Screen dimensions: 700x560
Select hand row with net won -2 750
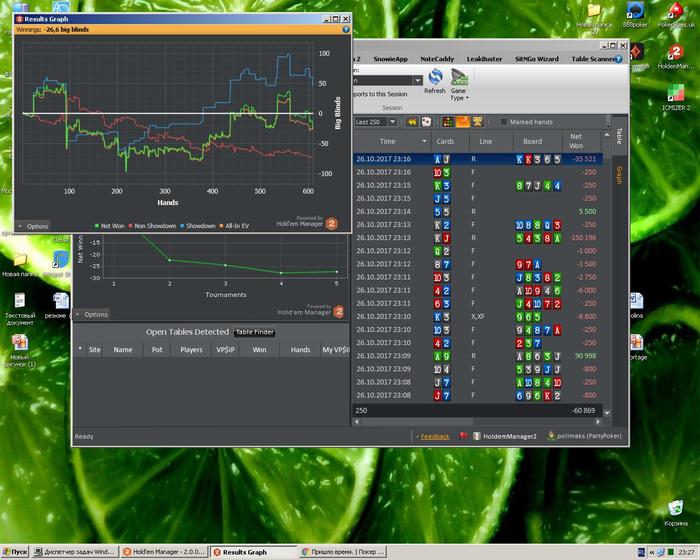[478, 277]
